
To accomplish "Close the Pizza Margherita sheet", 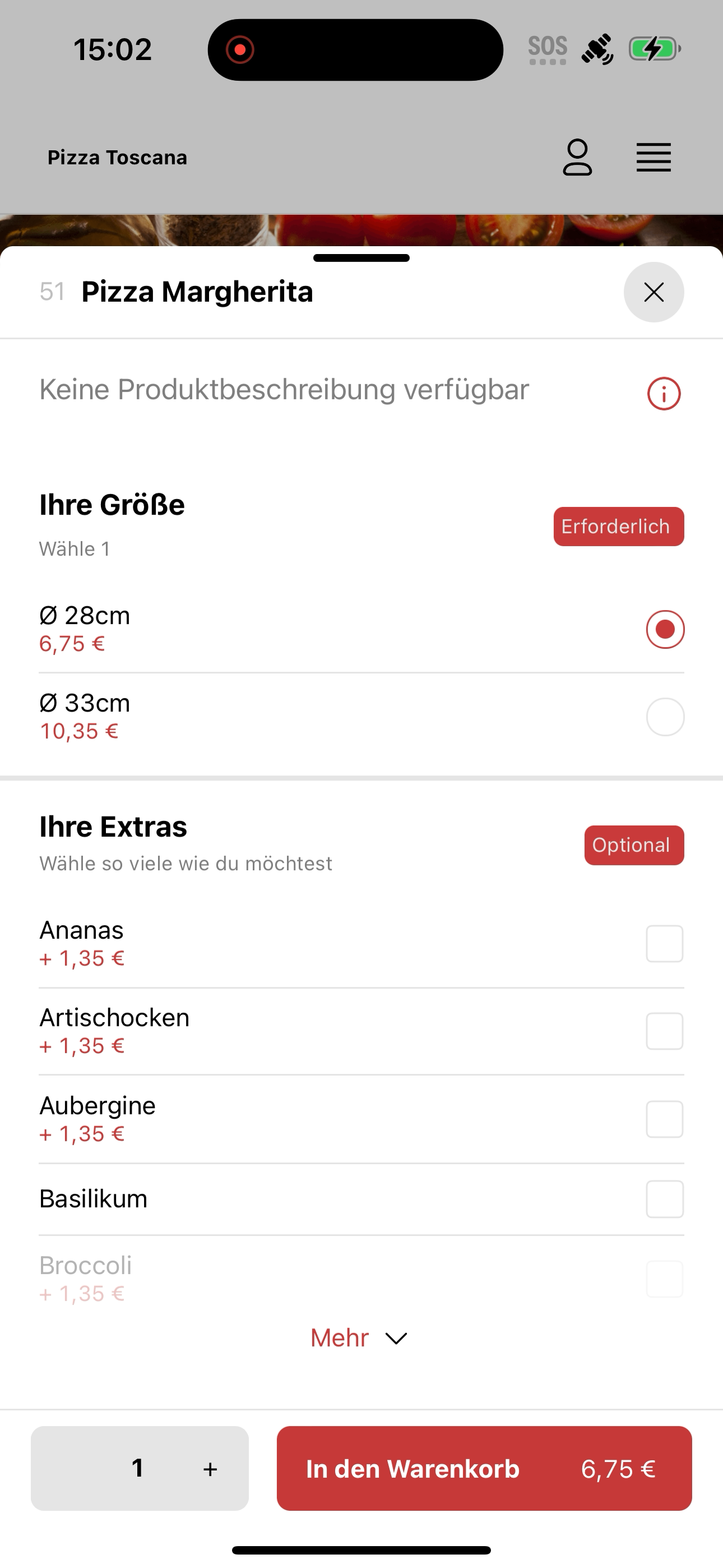I will click(x=654, y=292).
